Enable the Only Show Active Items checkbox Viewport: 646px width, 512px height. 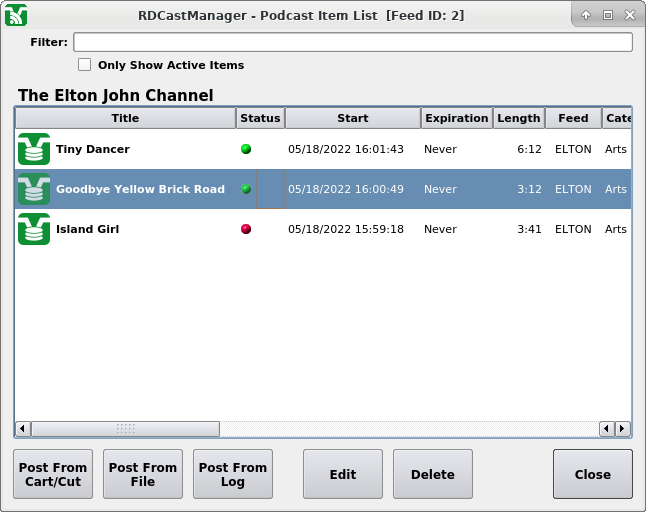85,65
